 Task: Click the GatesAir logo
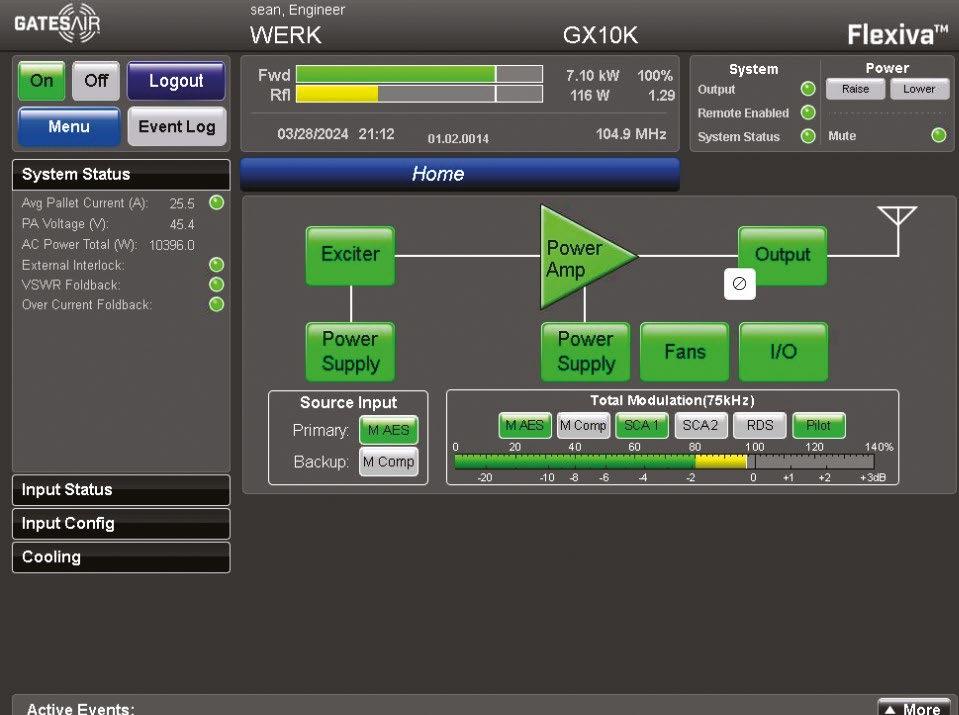click(57, 23)
